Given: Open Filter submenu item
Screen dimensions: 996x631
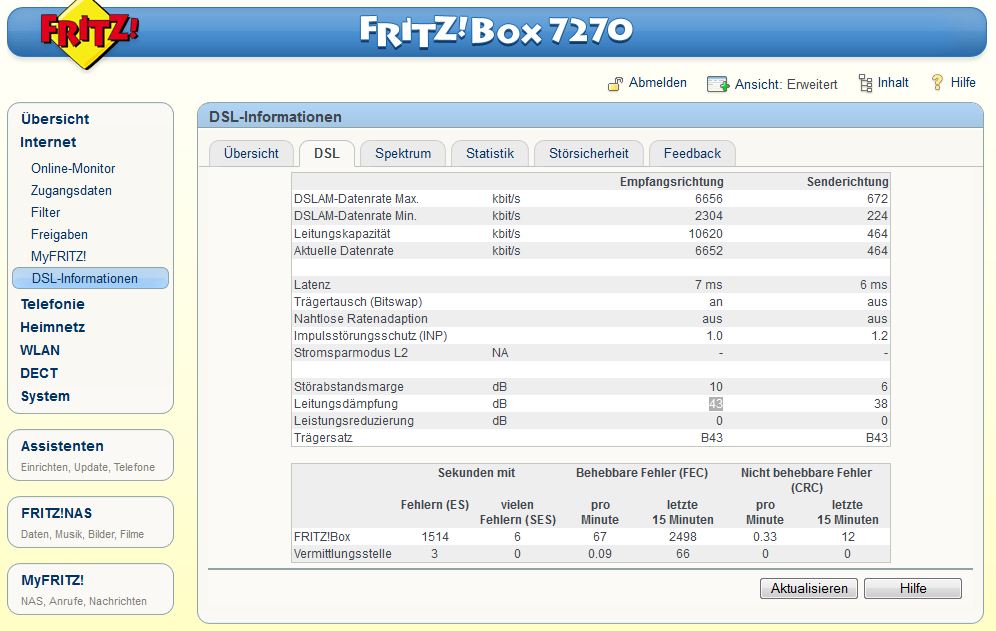Looking at the screenshot, I should [45, 212].
